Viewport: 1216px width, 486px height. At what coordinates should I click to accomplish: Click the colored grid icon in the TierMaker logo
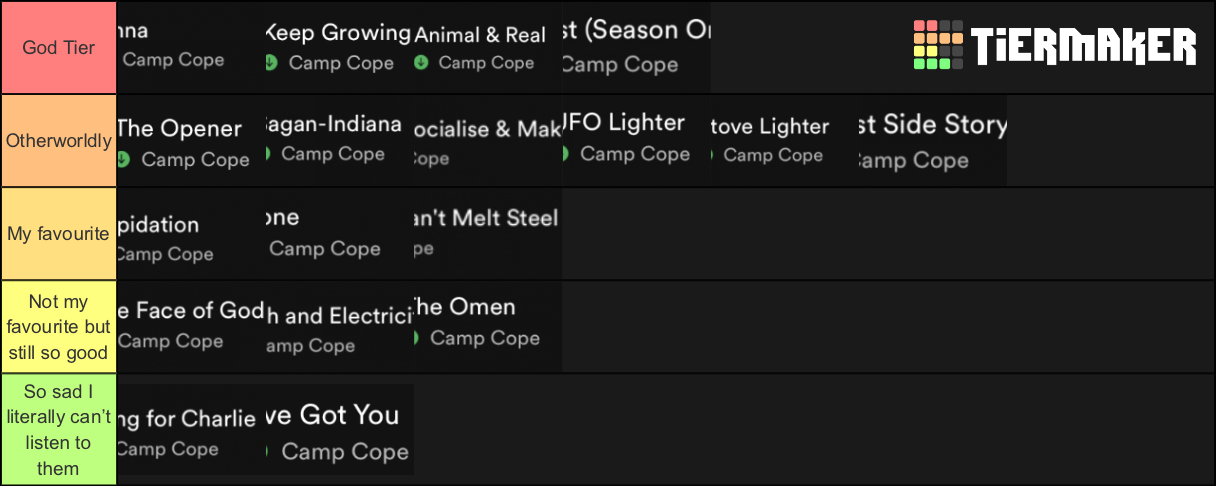937,46
